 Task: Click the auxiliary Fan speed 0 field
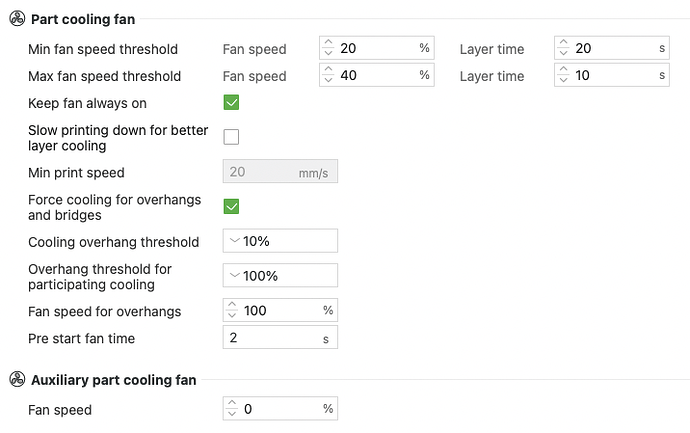coord(280,409)
